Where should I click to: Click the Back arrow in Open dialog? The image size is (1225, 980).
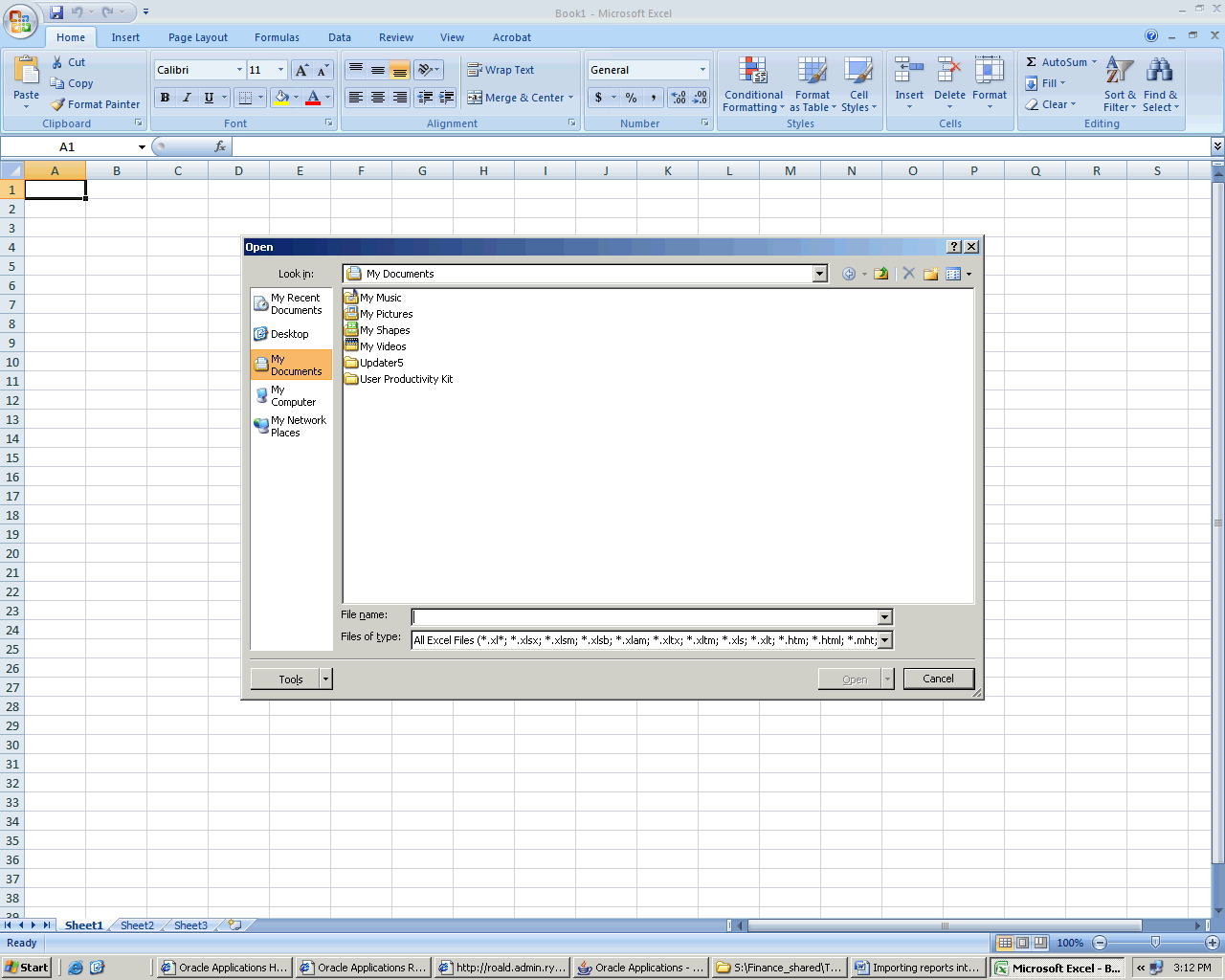848,274
